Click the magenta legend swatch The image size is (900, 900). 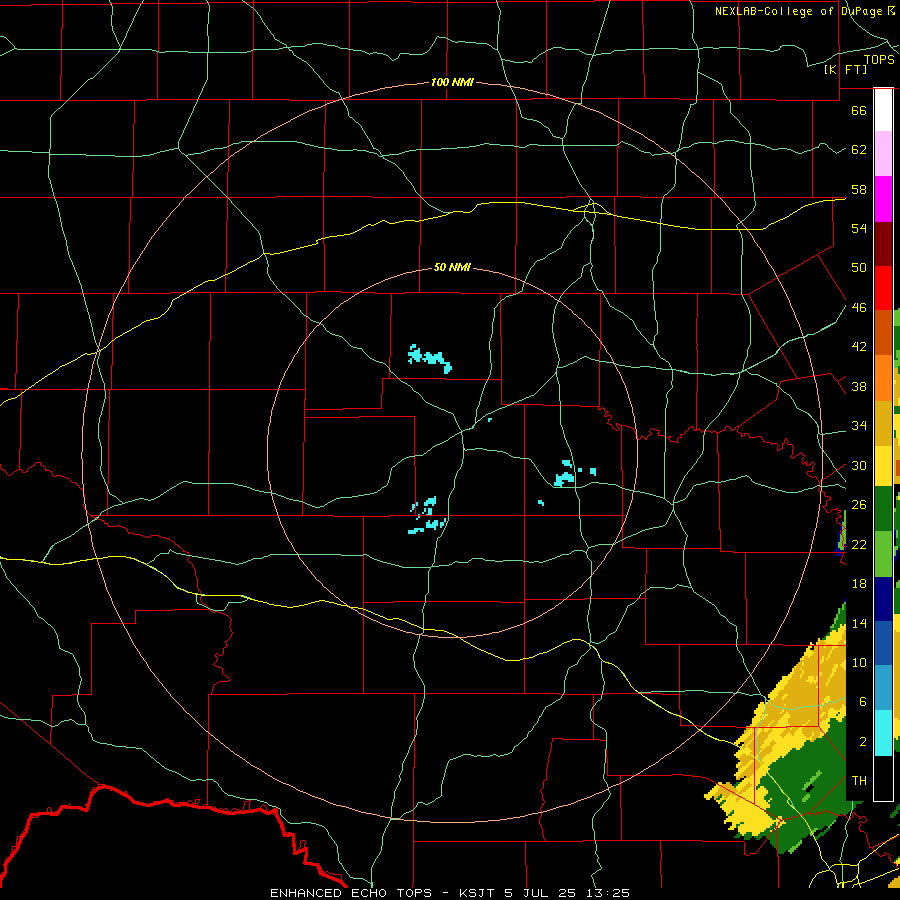(883, 199)
